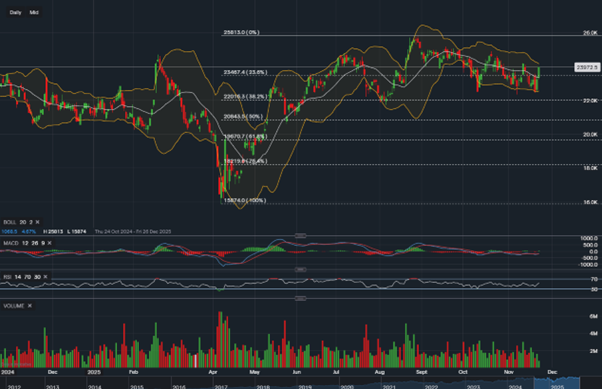This screenshot has width=602, height=389.
Task: Click the 2M volume axis label
Action: (x=594, y=351)
